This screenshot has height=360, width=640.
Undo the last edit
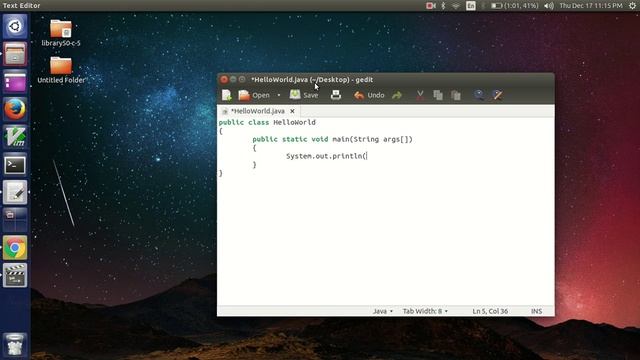(369, 95)
